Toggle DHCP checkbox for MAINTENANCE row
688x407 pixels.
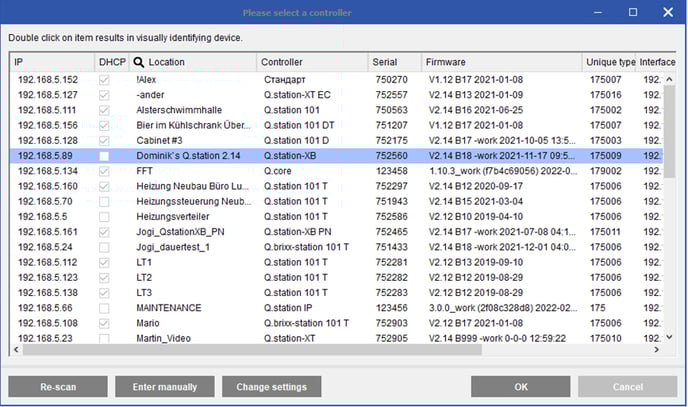pos(104,308)
